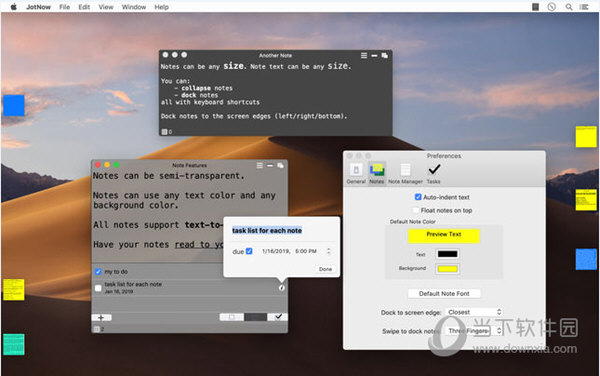
Task: Open the Apple menu
Action: (x=13, y=7)
